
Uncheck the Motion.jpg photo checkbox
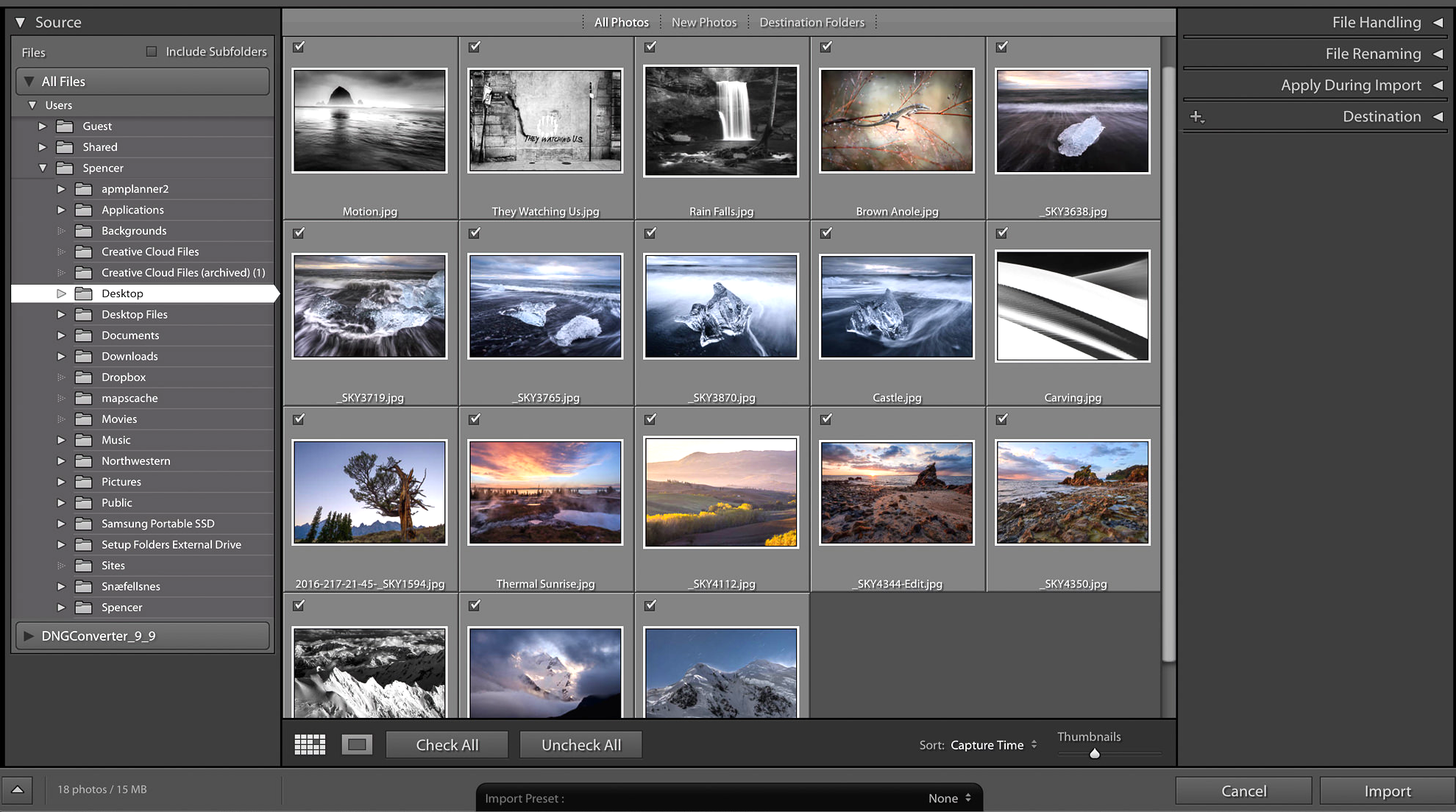(x=299, y=46)
